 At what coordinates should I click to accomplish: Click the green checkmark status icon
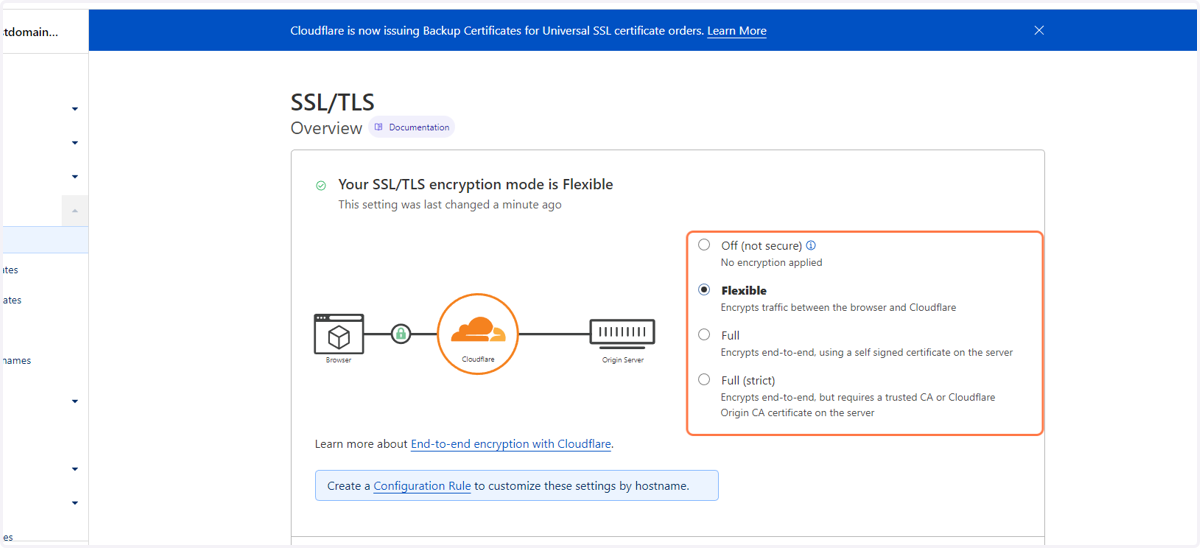click(321, 185)
